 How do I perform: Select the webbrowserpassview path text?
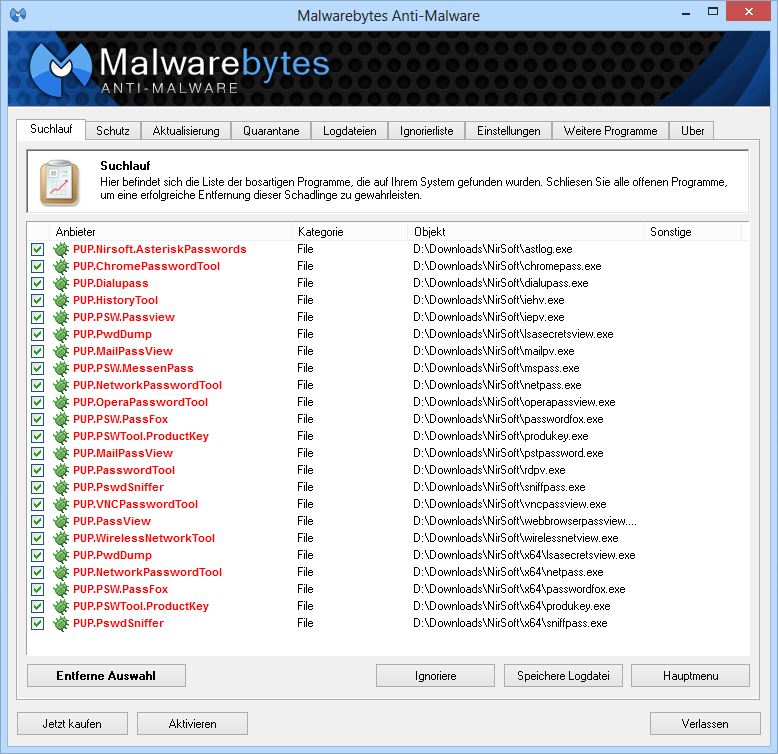point(525,521)
